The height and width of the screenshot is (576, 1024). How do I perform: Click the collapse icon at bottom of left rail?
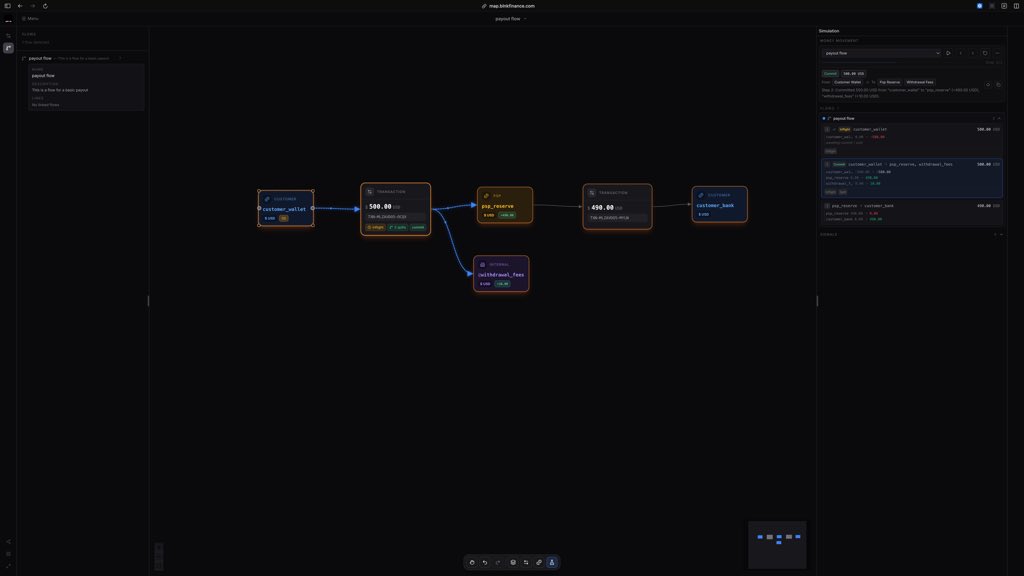8,566
